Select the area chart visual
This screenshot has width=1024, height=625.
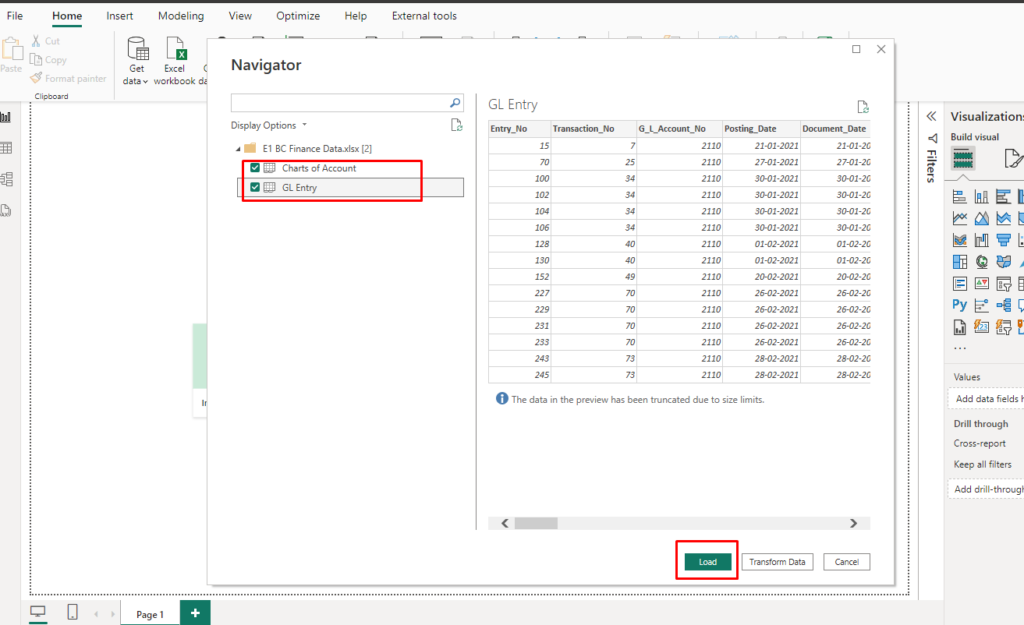(x=980, y=217)
